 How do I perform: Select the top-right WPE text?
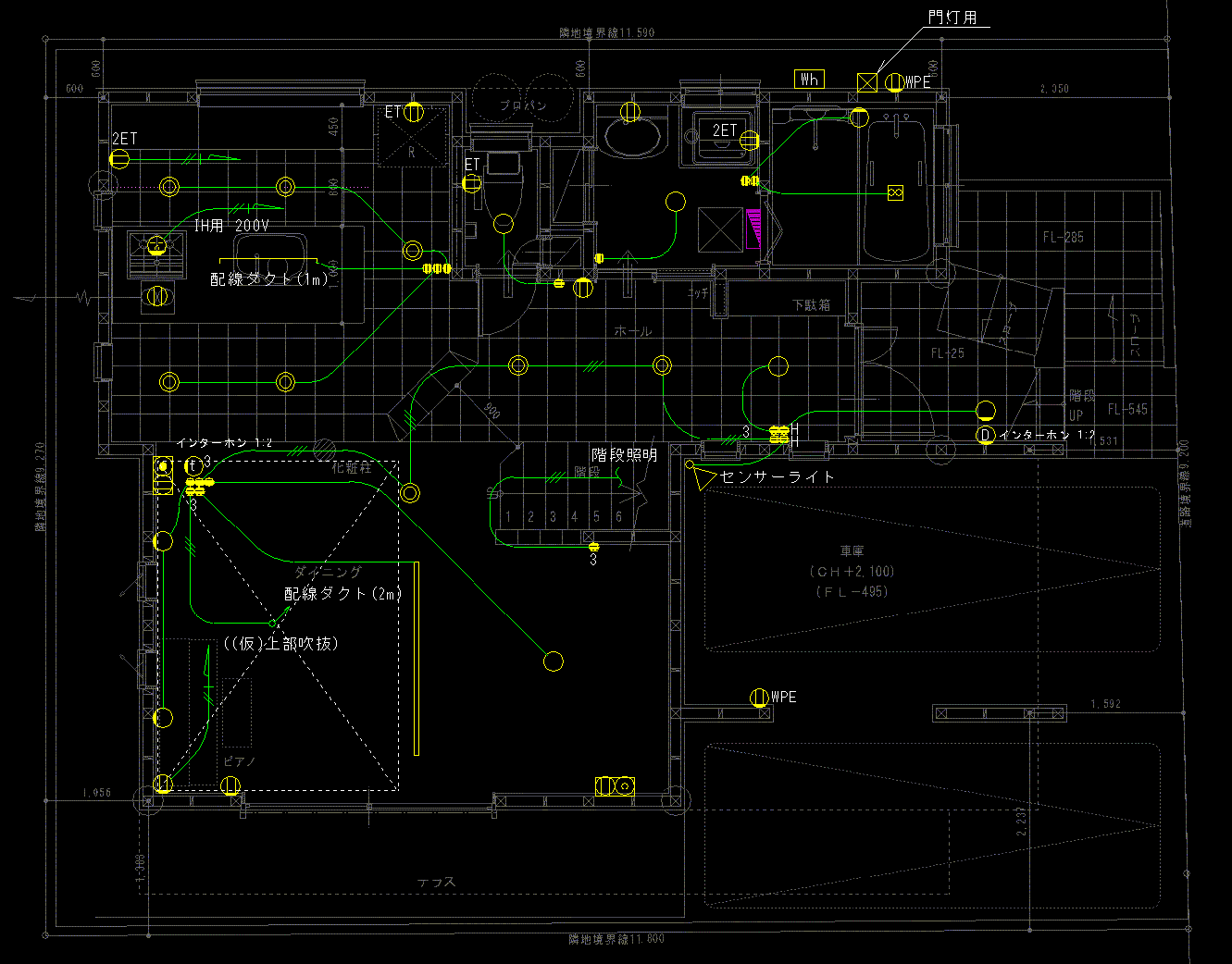click(x=917, y=82)
